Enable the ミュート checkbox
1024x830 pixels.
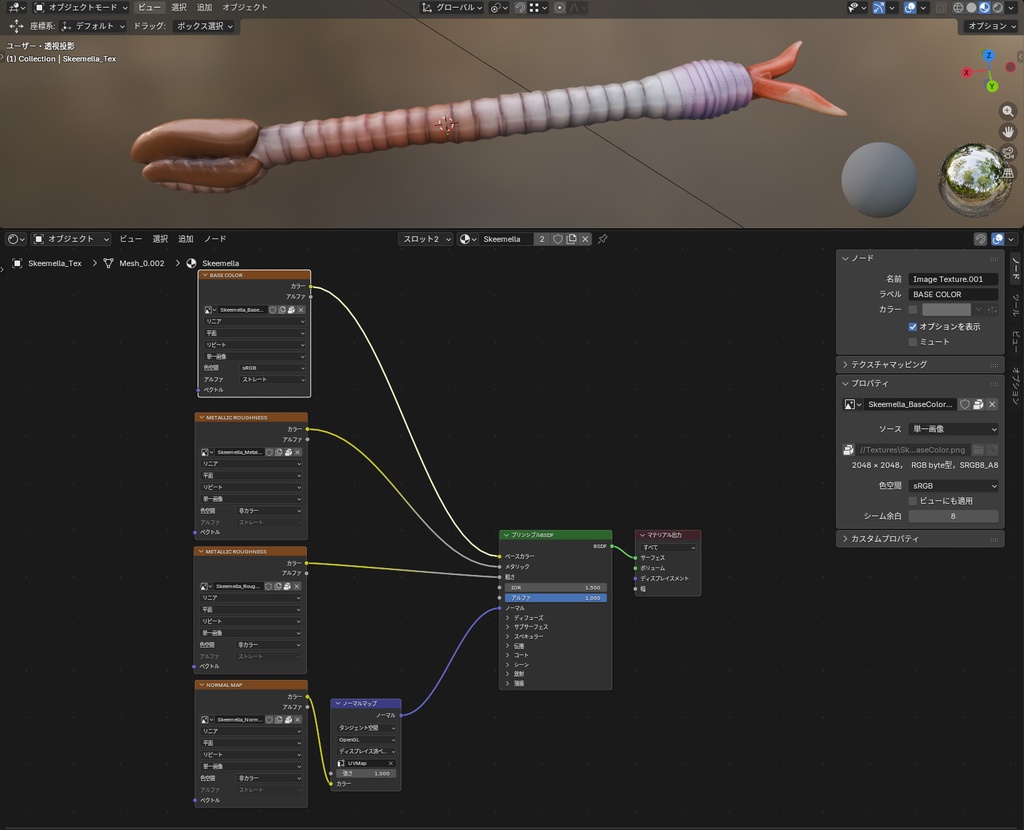pyautogui.click(x=913, y=342)
